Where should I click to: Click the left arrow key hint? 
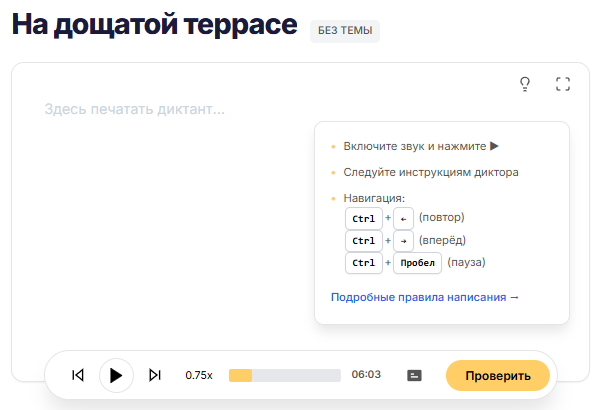(x=403, y=219)
